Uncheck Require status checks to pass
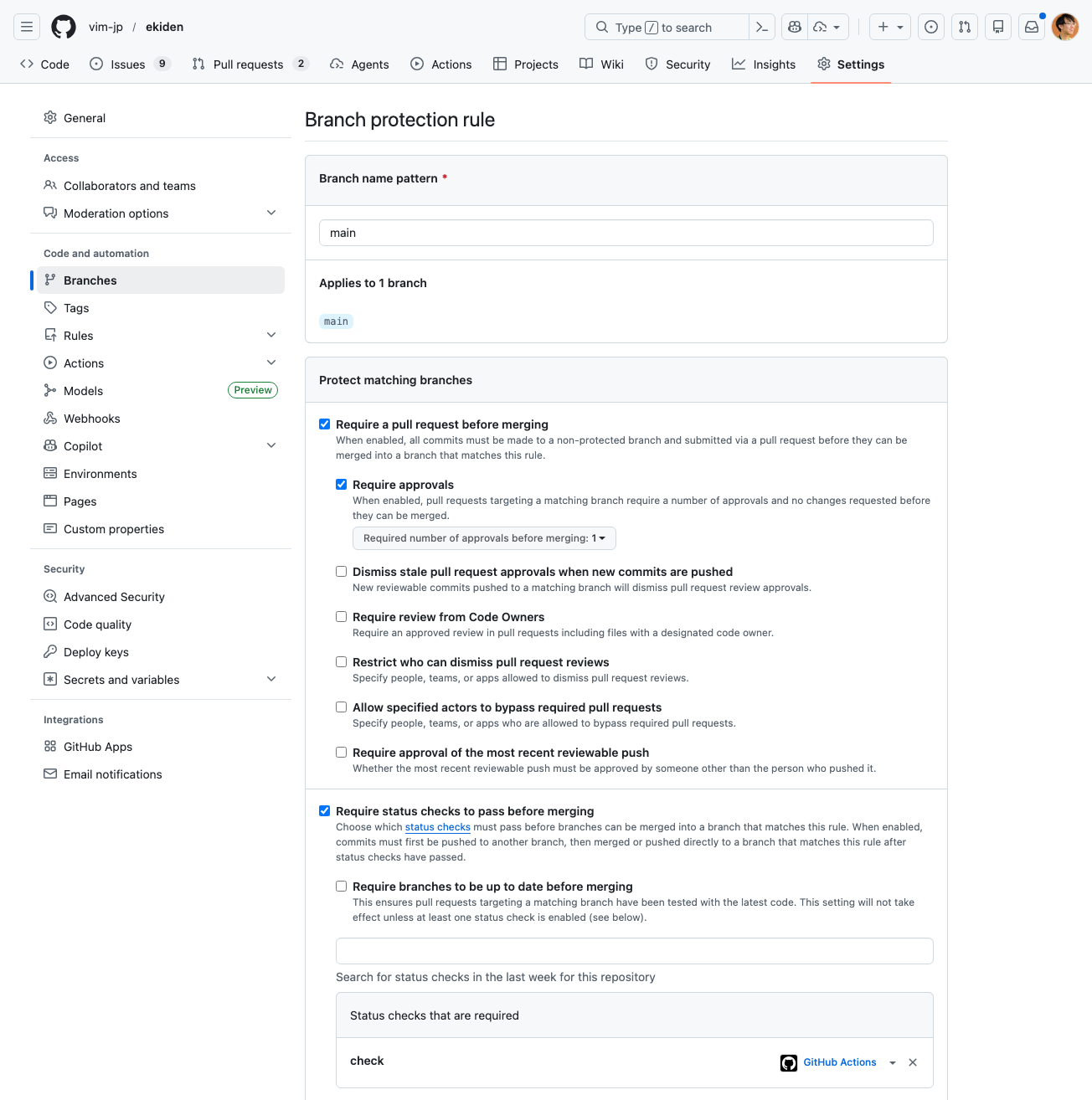The height and width of the screenshot is (1100, 1092). point(325,811)
